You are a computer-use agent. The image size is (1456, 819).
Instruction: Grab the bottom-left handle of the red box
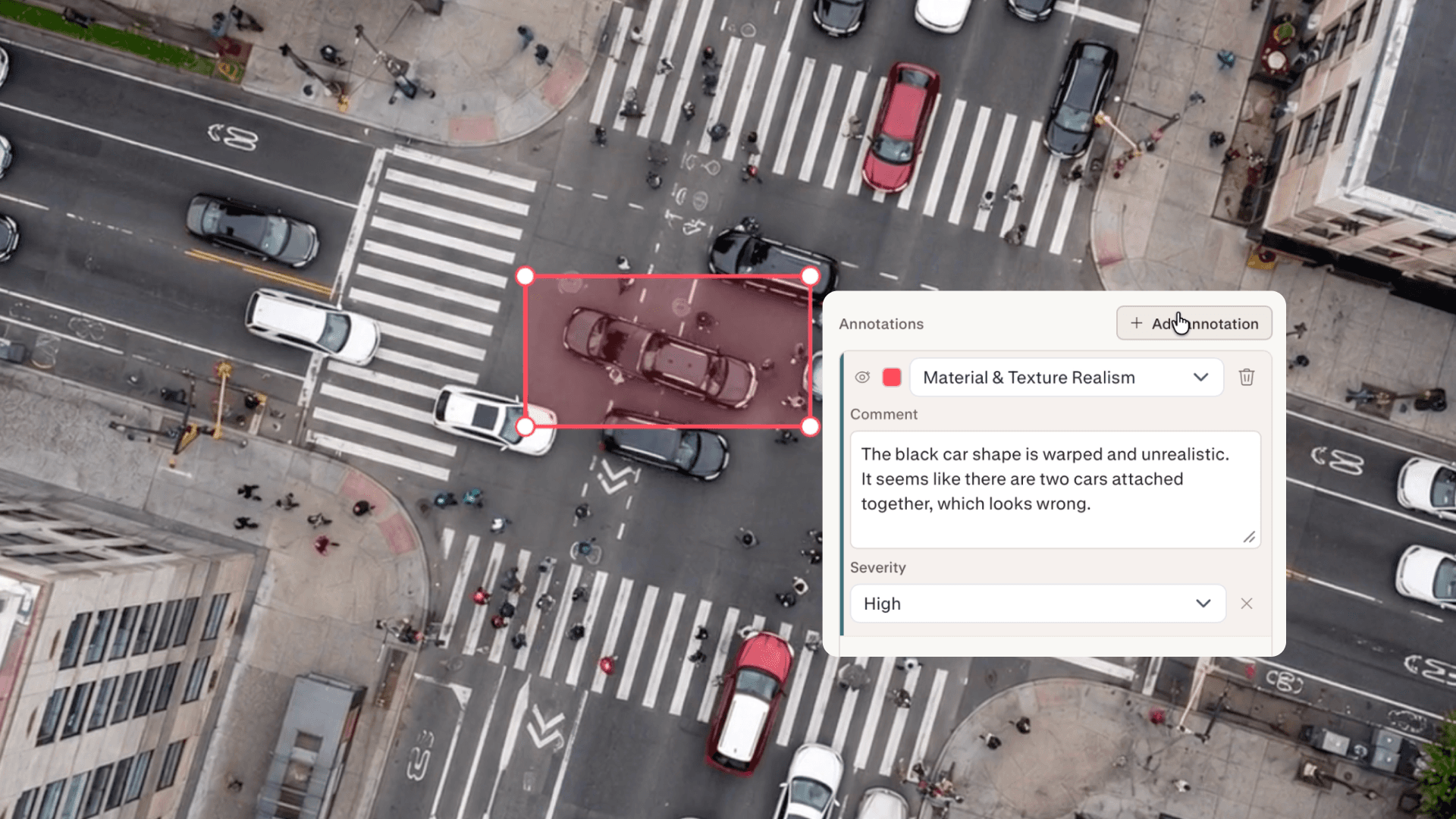(x=526, y=427)
